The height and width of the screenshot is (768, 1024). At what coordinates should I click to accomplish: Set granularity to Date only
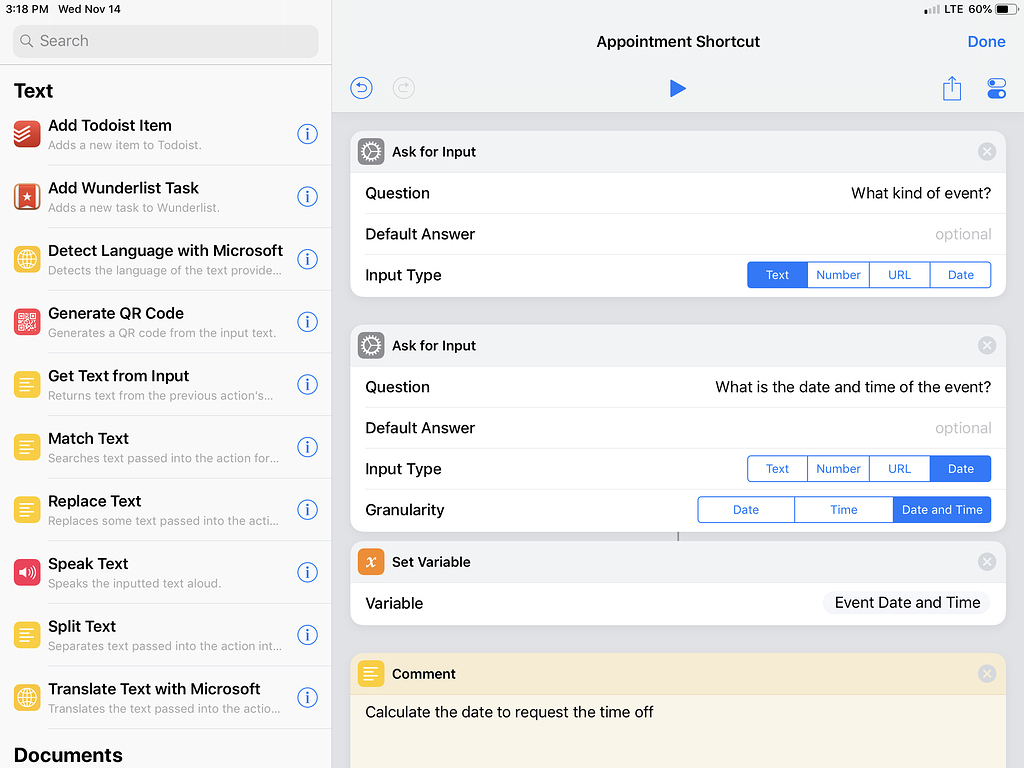tap(746, 510)
